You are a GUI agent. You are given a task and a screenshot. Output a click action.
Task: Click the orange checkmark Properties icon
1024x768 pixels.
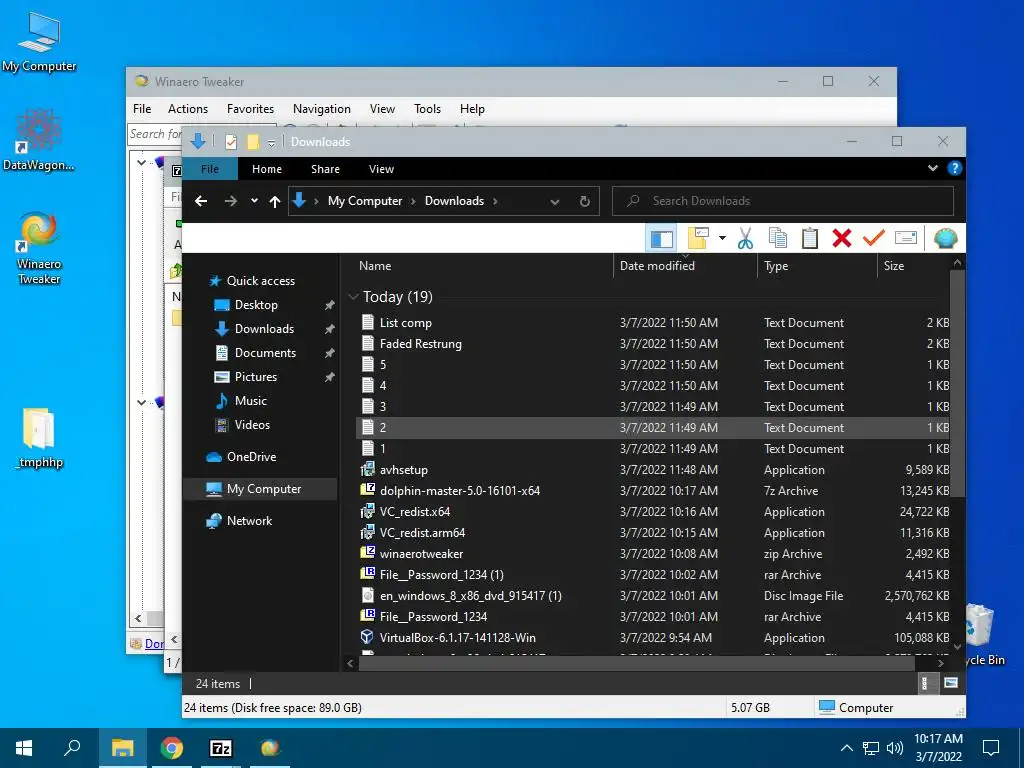click(x=873, y=238)
